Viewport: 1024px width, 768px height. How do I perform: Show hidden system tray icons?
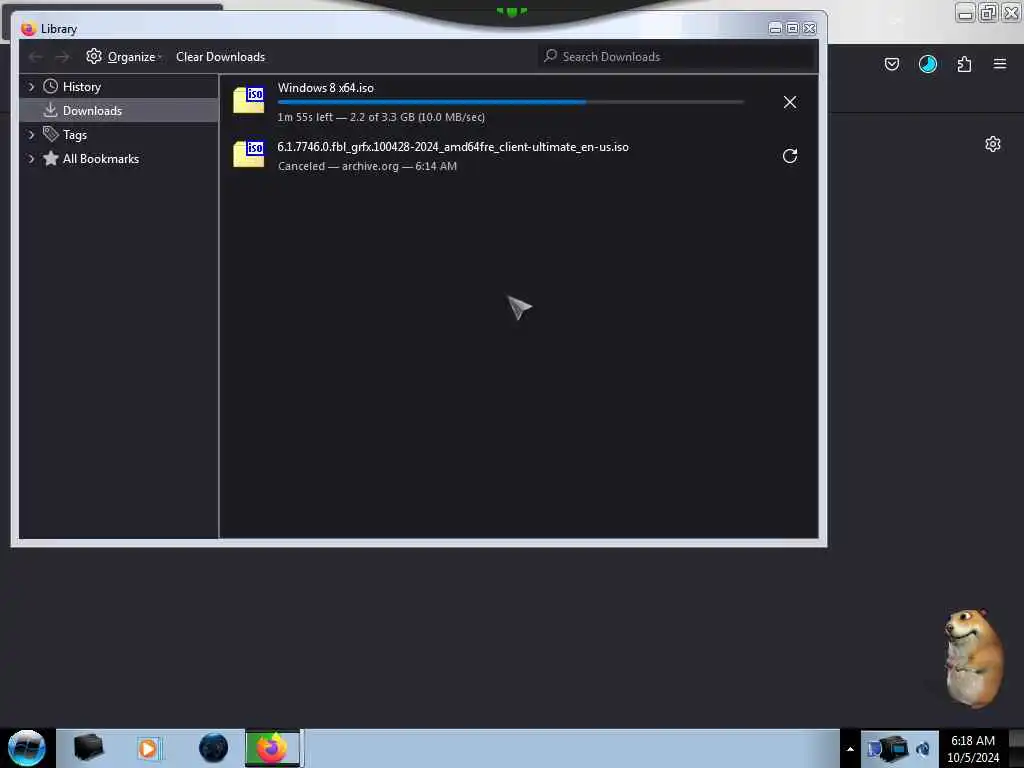(x=850, y=749)
